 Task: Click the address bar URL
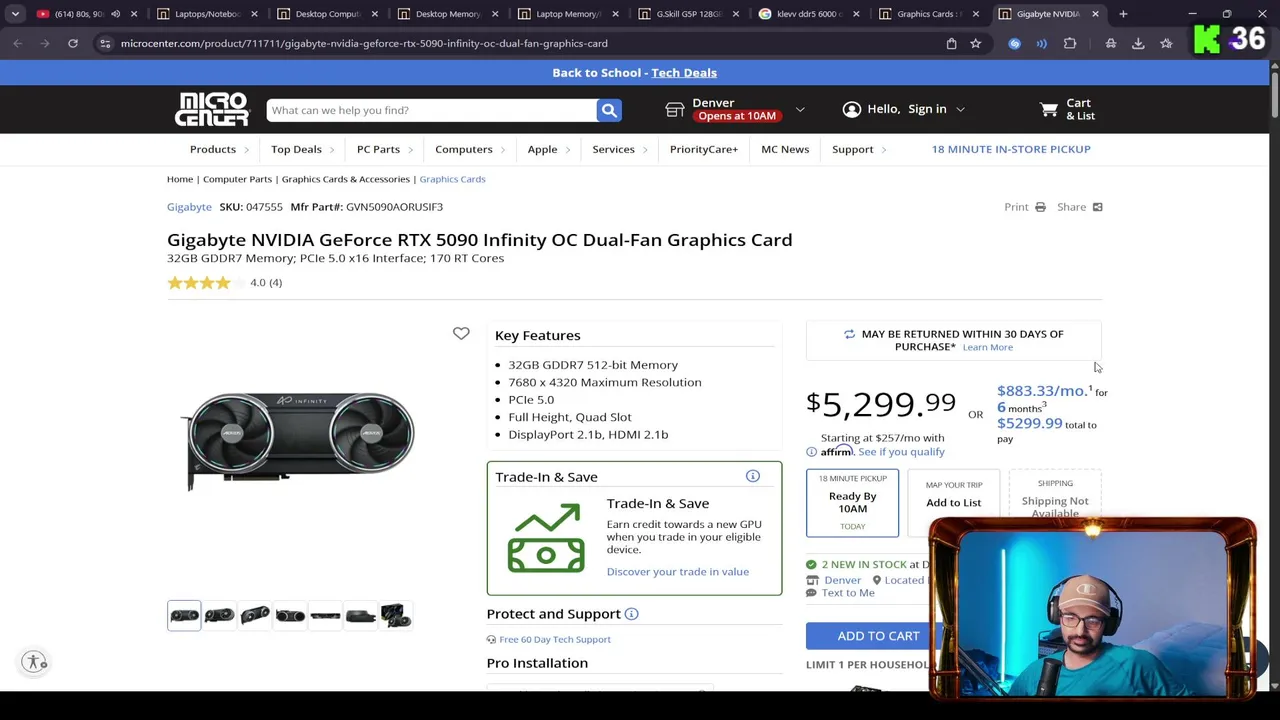point(364,43)
